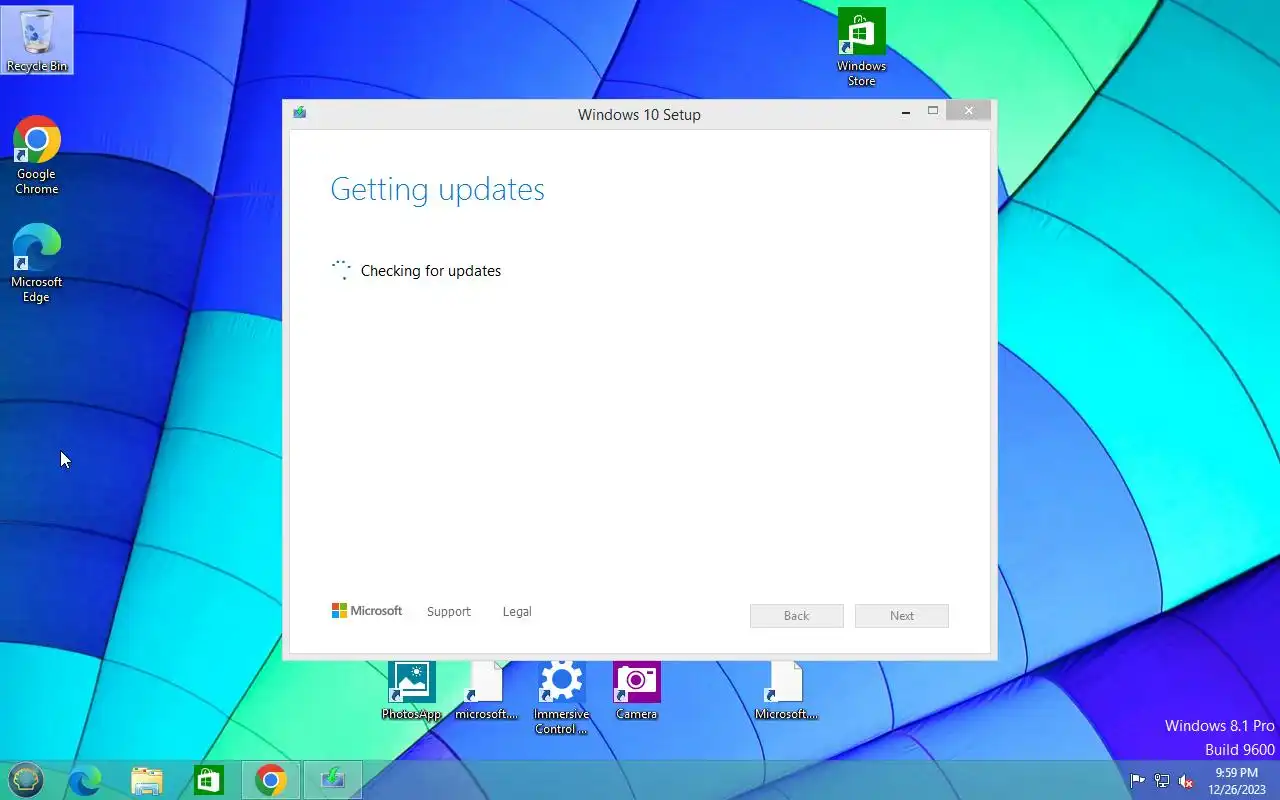Close the Windows 10 Setup window
1280x800 pixels.
point(968,111)
